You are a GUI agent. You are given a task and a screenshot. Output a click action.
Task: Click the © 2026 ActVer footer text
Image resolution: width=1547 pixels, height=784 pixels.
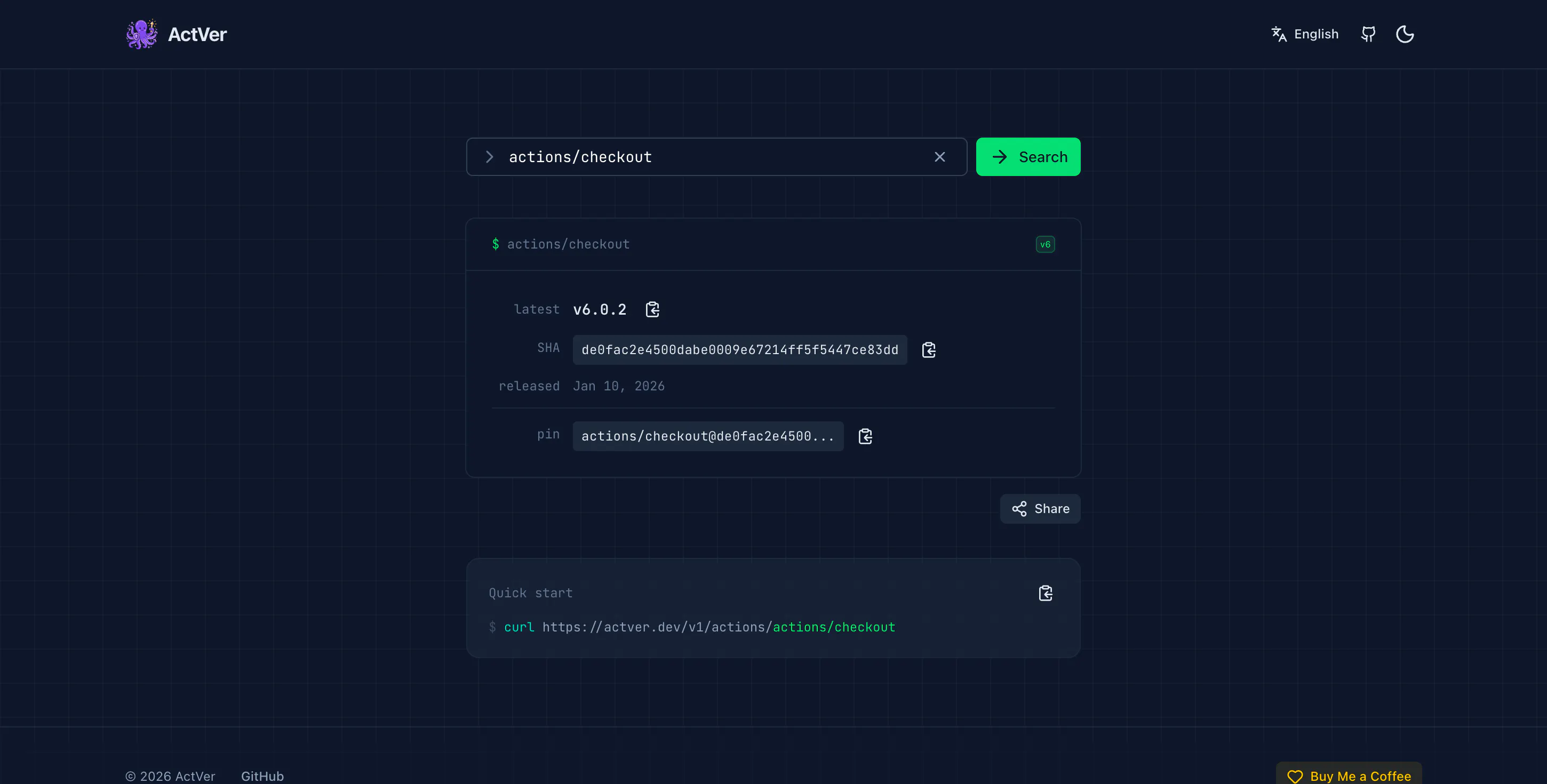tap(170, 776)
